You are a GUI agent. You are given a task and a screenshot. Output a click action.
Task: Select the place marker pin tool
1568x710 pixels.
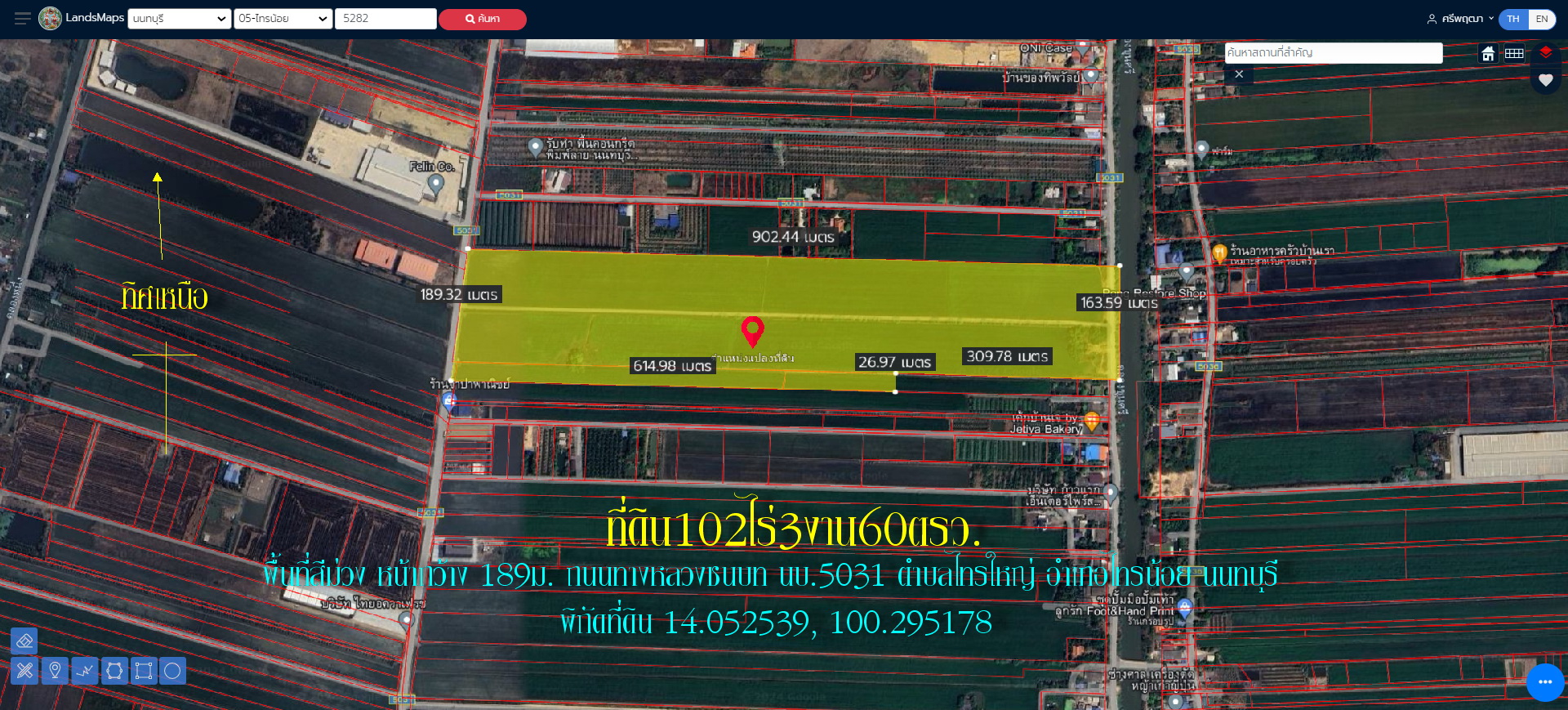click(55, 671)
